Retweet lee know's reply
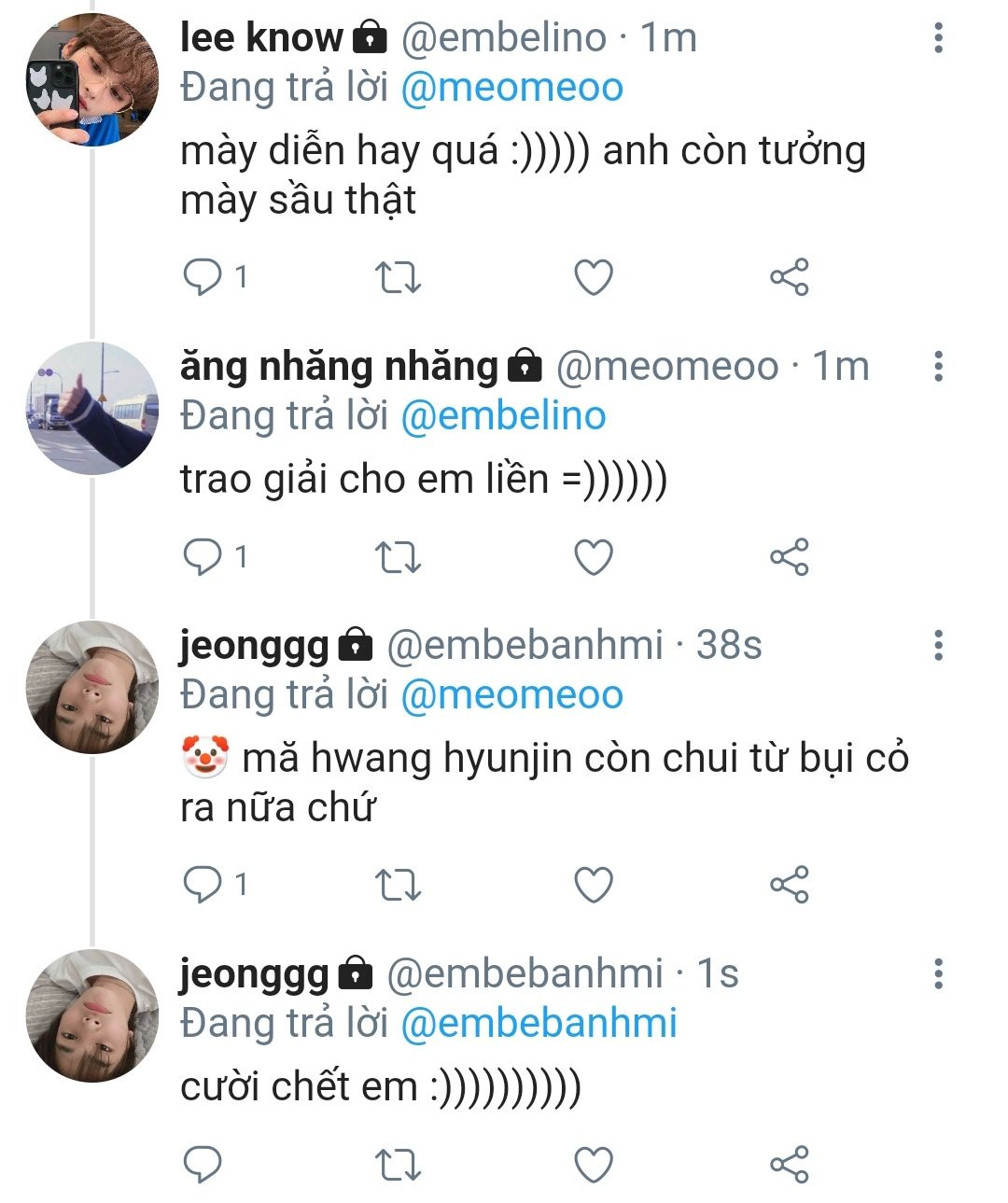Image resolution: width=1008 pixels, height=1203 pixels. (x=398, y=277)
